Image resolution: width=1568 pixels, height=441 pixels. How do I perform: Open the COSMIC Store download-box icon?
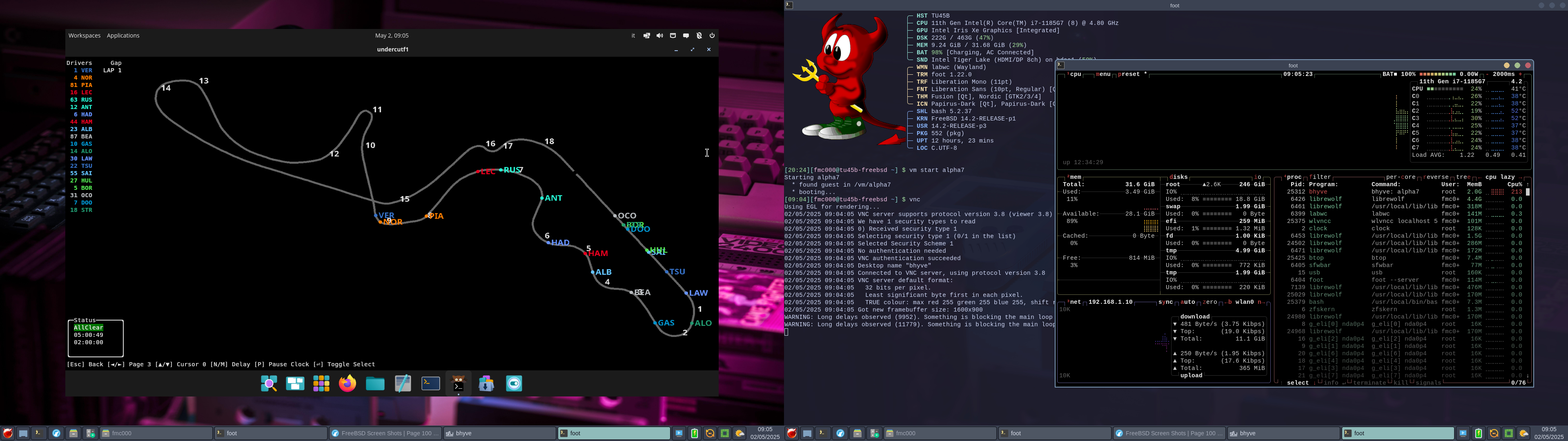tap(486, 384)
